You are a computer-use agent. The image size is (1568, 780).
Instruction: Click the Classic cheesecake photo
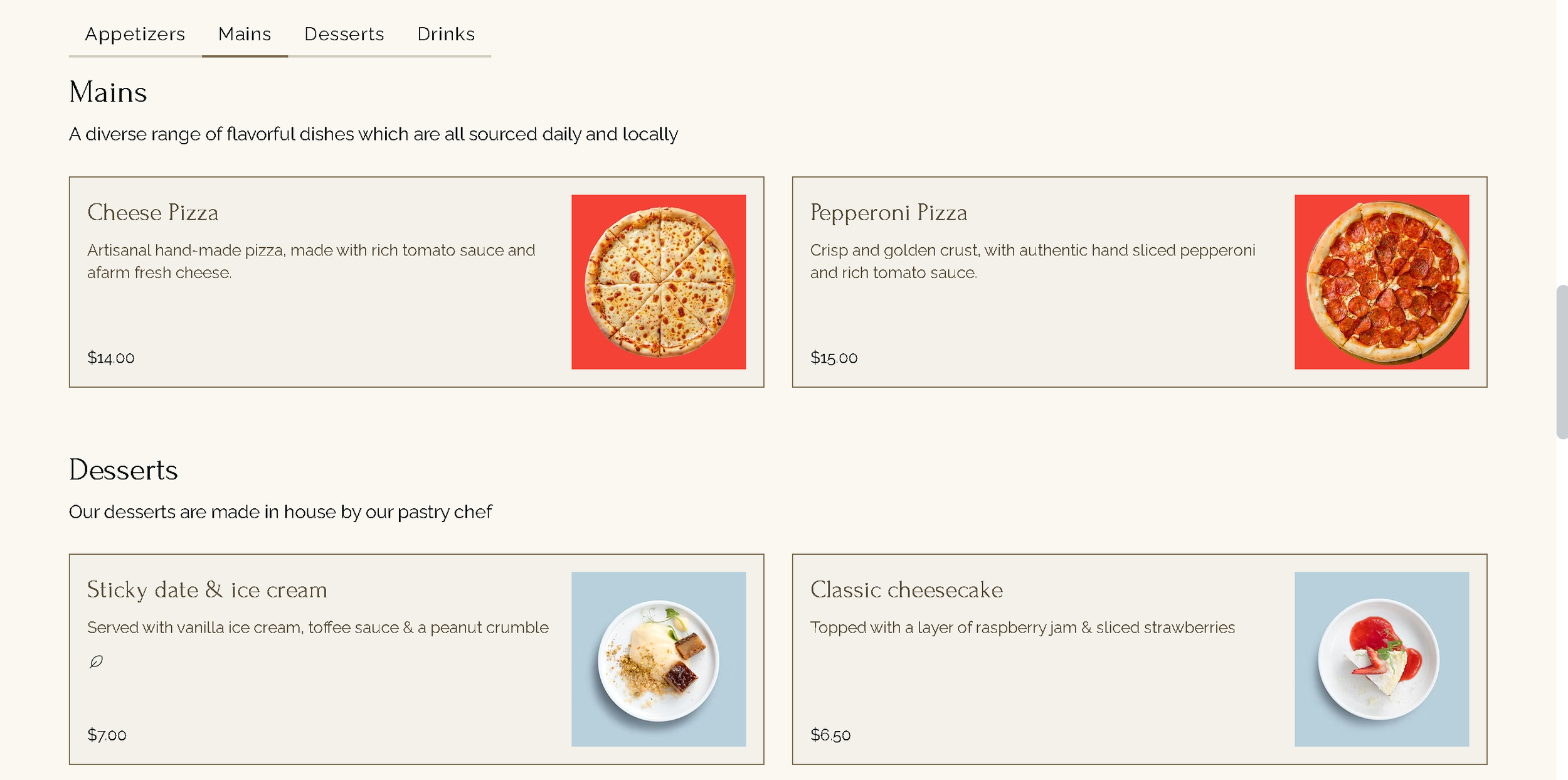click(1381, 659)
